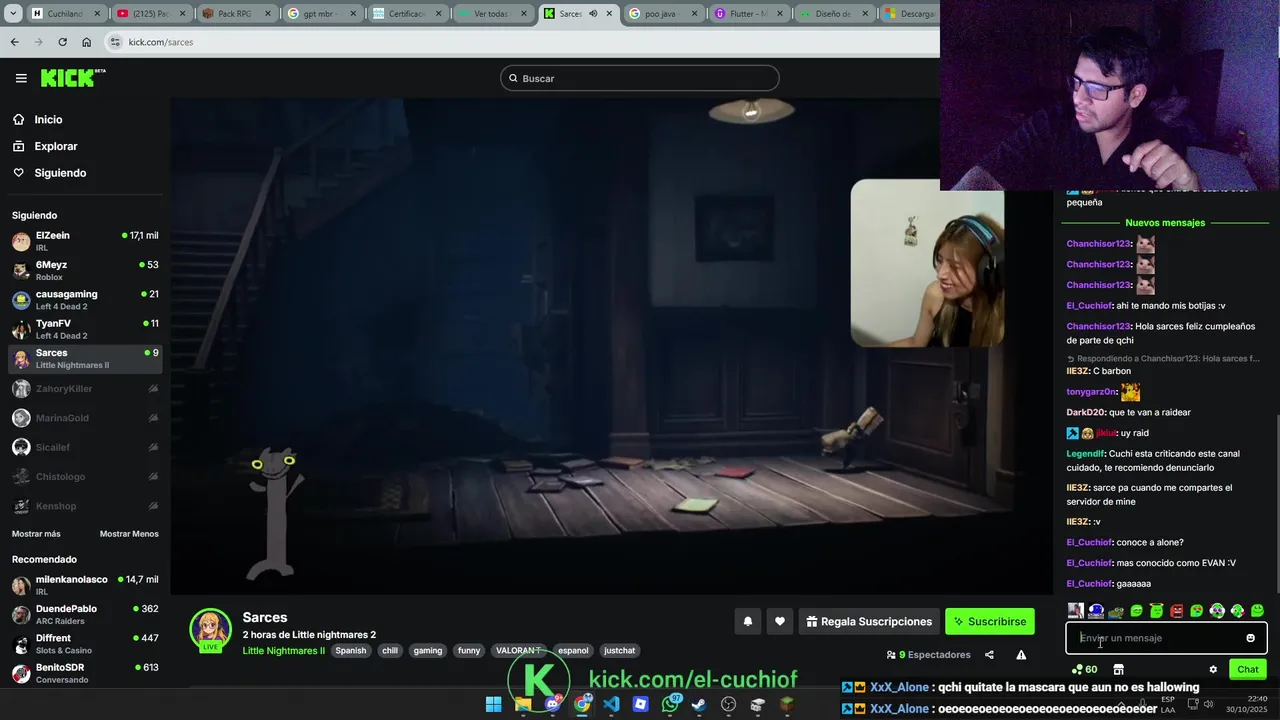Open the Kick hamburger menu

(21, 78)
